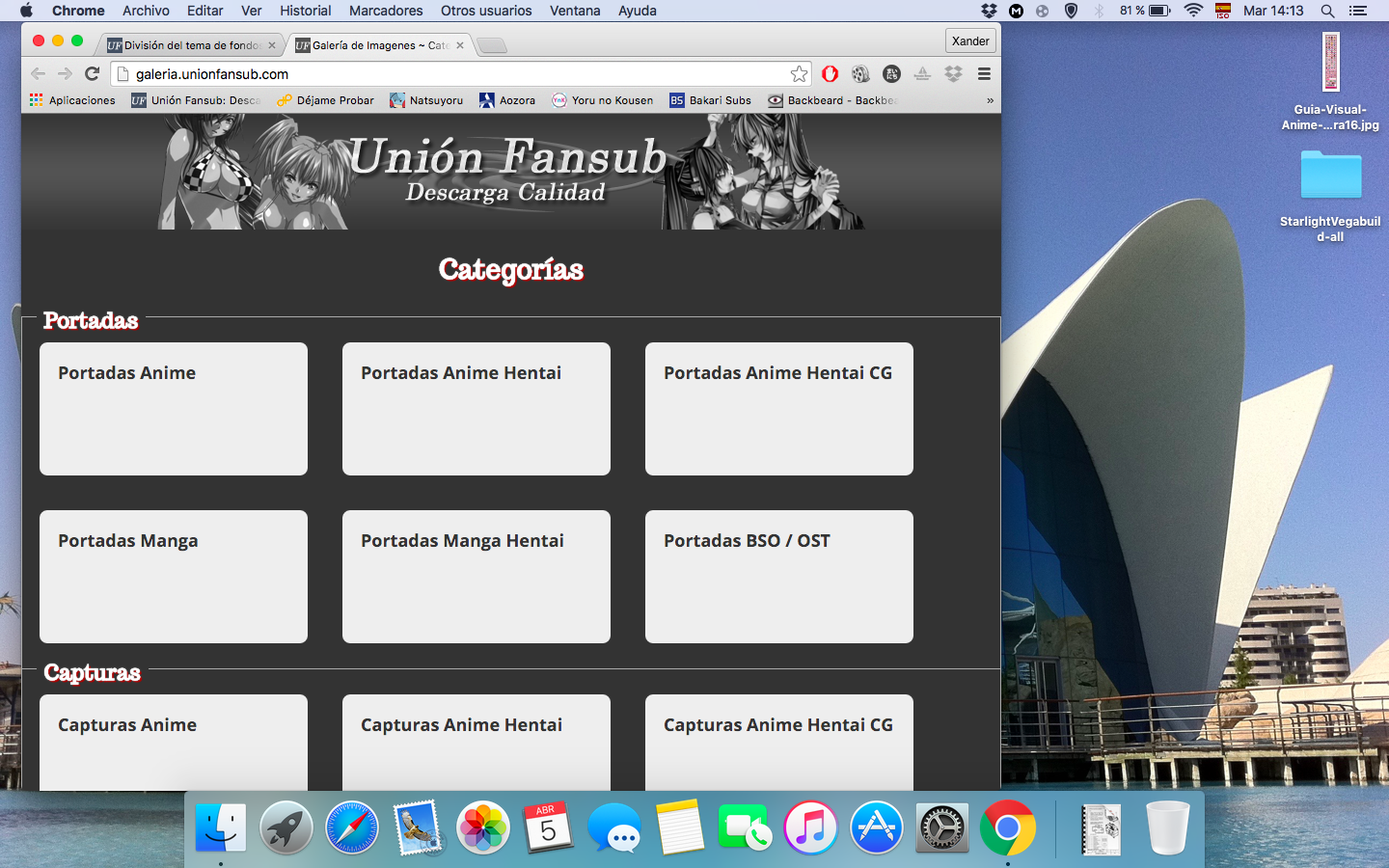1389x868 pixels.
Task: Open the Archivo menu
Action: (x=146, y=11)
